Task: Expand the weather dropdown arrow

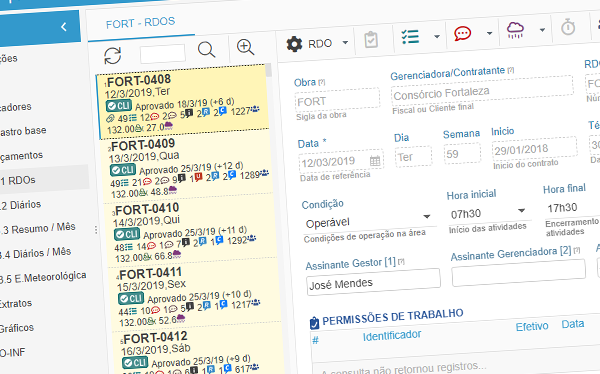Action: pyautogui.click(x=542, y=30)
